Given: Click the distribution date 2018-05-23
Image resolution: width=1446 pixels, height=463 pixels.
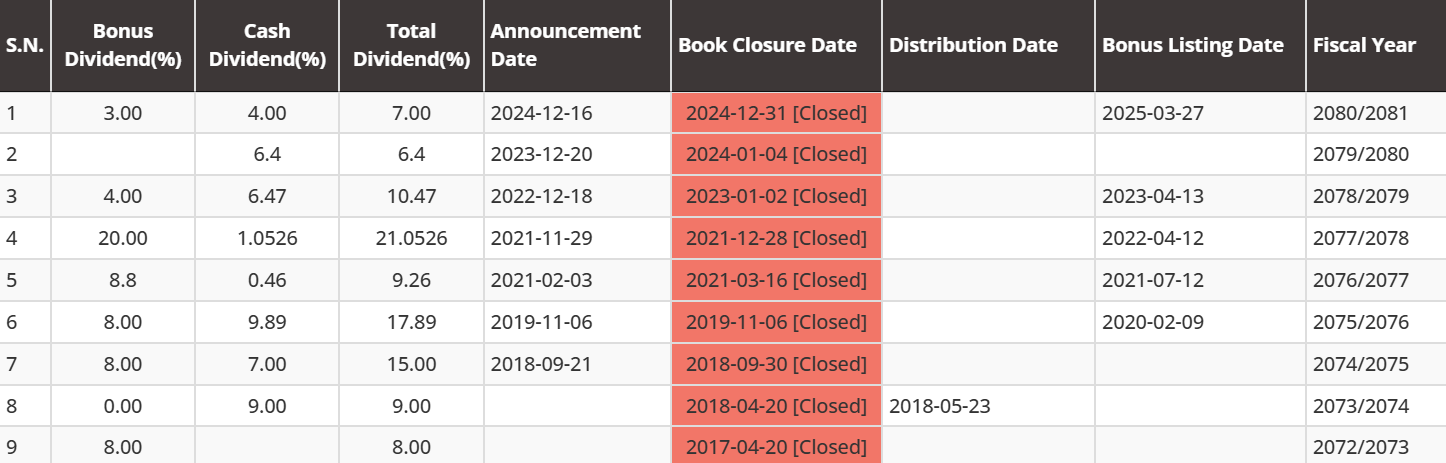Looking at the screenshot, I should [x=939, y=406].
